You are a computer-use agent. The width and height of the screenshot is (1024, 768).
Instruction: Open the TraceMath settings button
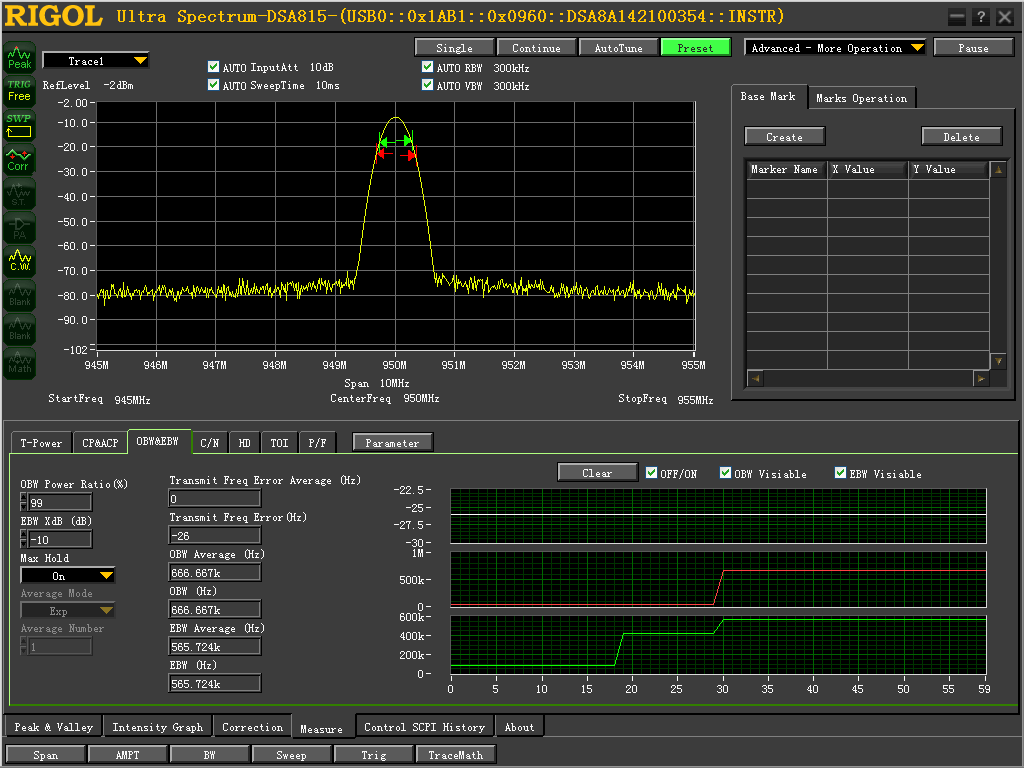(455, 755)
